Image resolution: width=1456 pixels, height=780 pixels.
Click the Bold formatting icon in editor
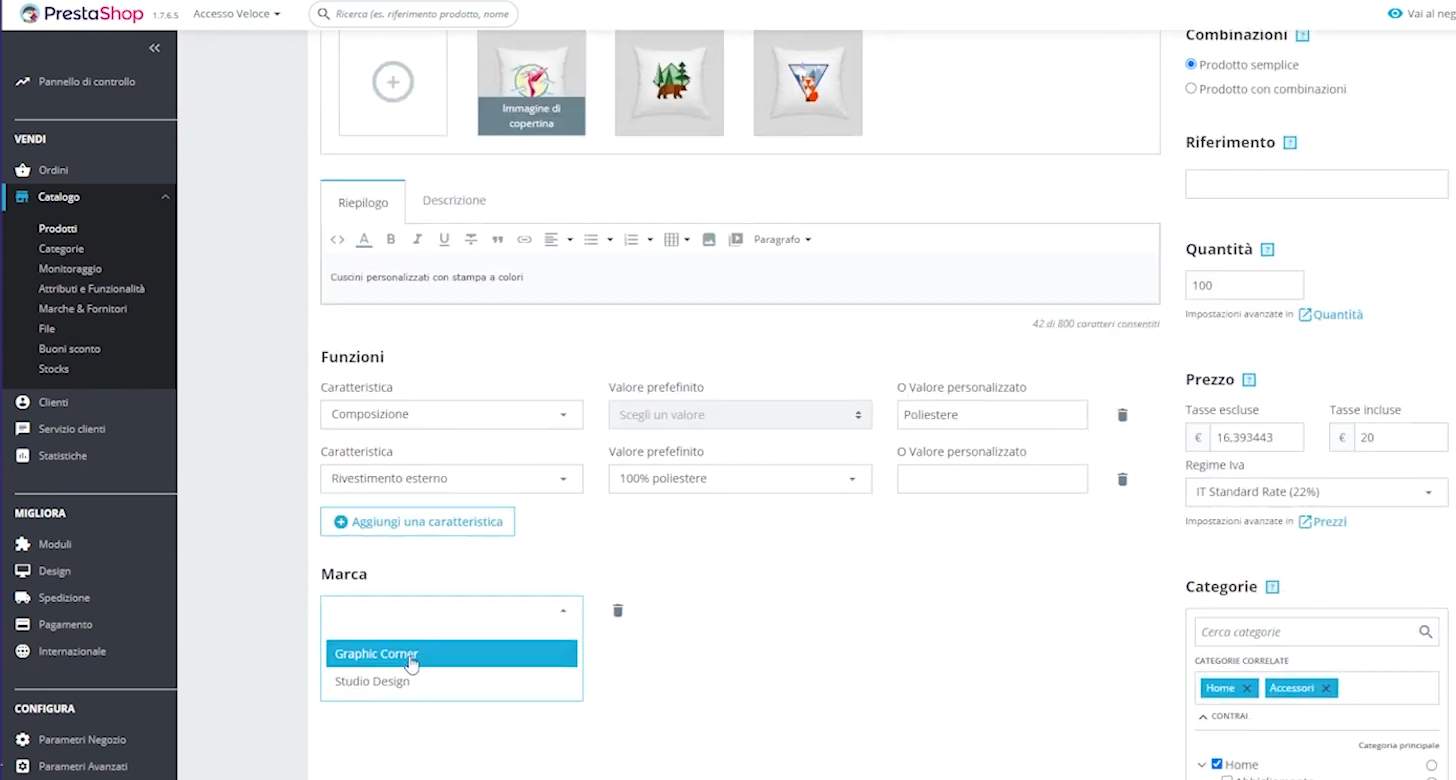point(391,240)
